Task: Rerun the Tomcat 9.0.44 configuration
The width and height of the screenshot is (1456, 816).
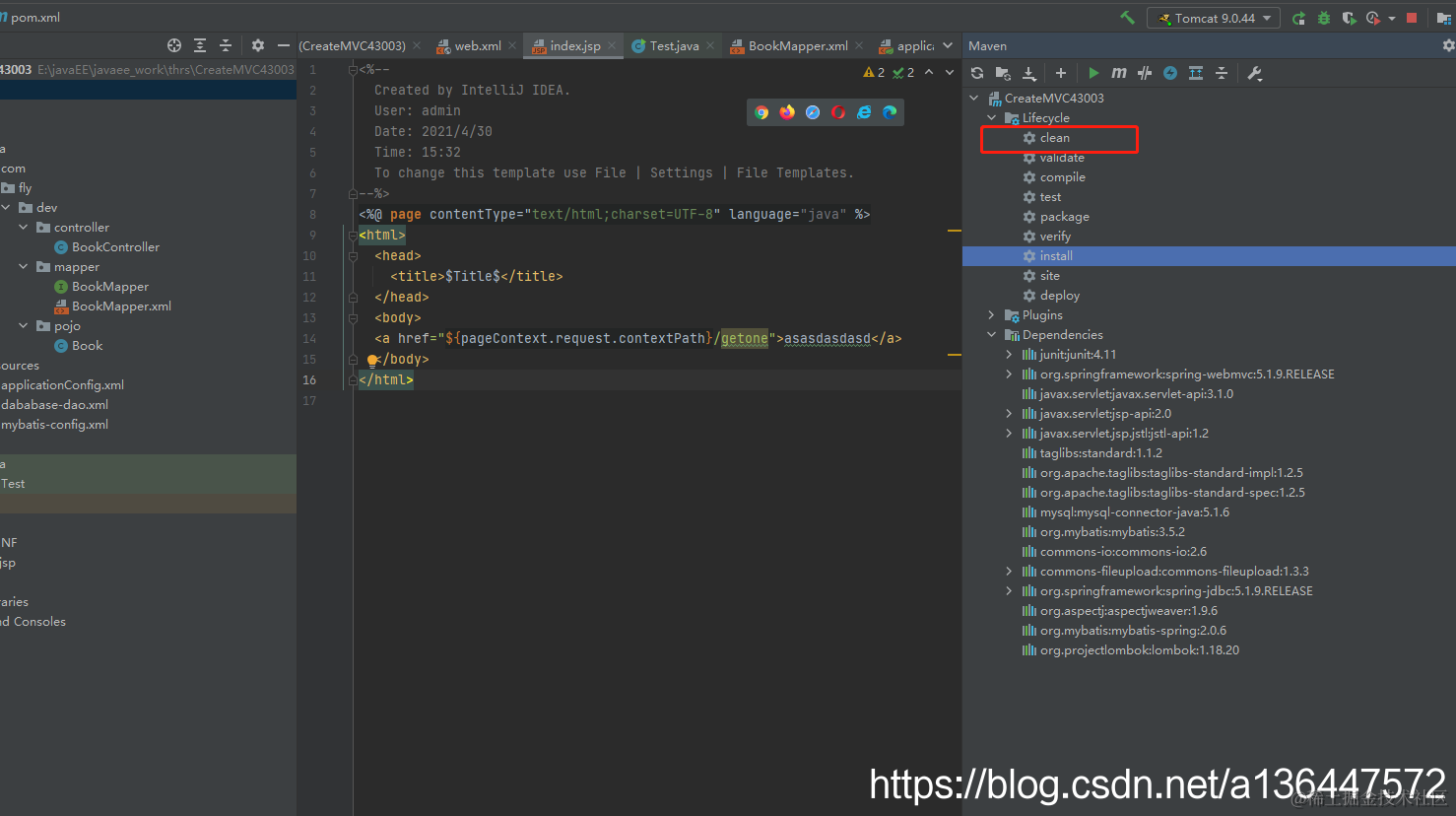Action: click(x=1298, y=18)
